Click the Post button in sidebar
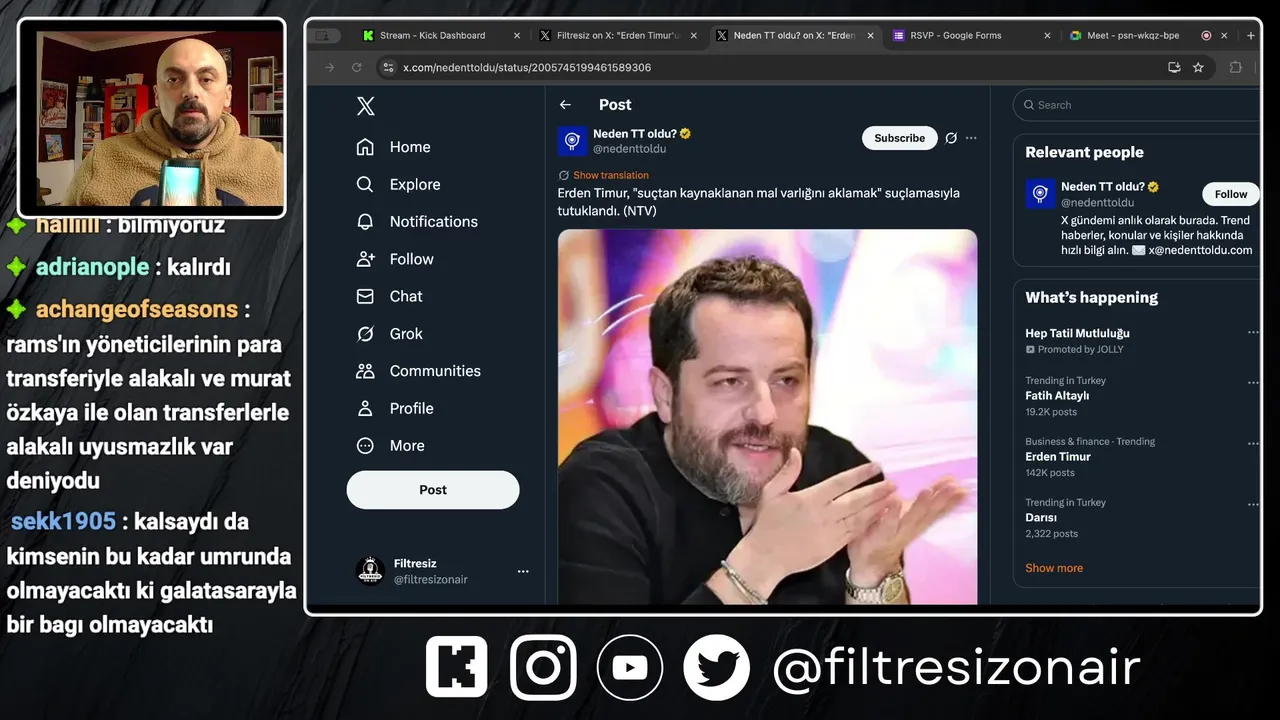Viewport: 1280px width, 720px height. pos(433,490)
